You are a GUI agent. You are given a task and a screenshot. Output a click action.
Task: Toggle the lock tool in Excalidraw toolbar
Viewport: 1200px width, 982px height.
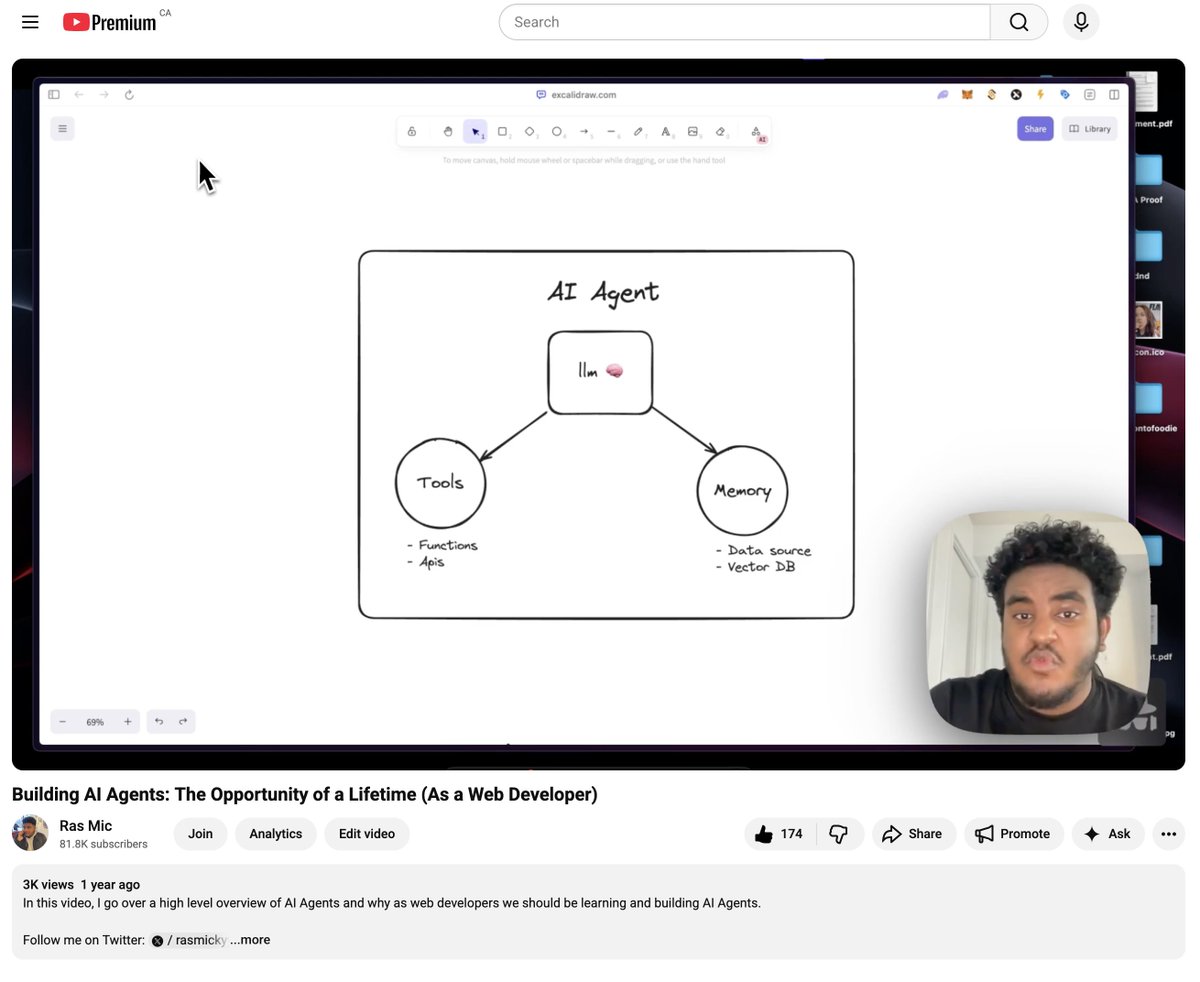(411, 131)
